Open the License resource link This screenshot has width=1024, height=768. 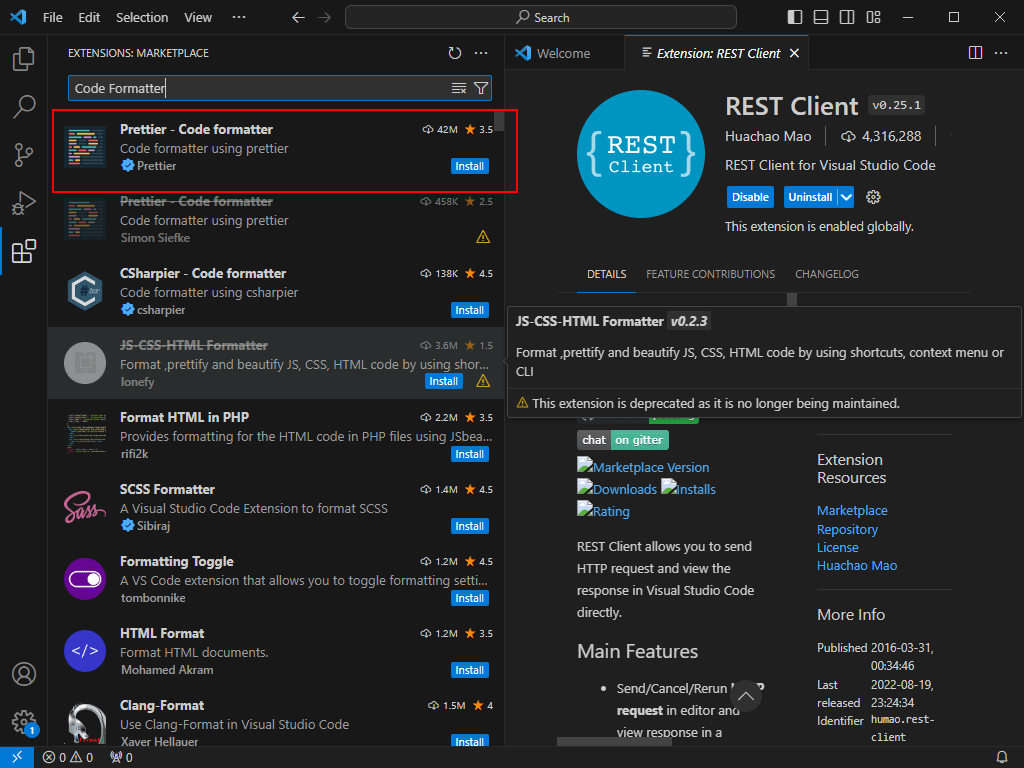pyautogui.click(x=837, y=547)
